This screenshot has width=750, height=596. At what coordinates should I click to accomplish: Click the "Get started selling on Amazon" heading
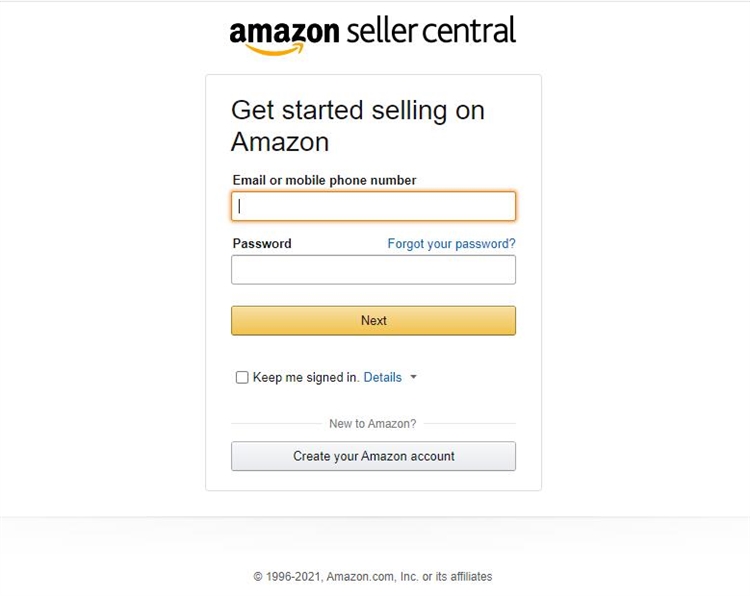click(357, 125)
